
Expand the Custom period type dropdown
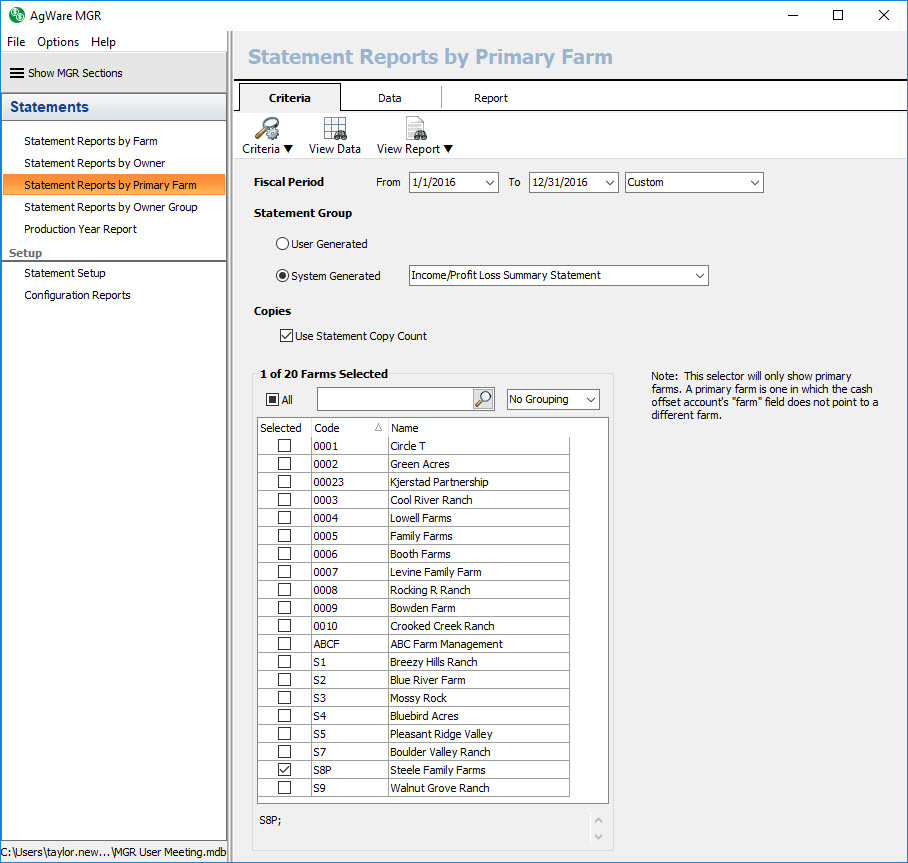[754, 182]
